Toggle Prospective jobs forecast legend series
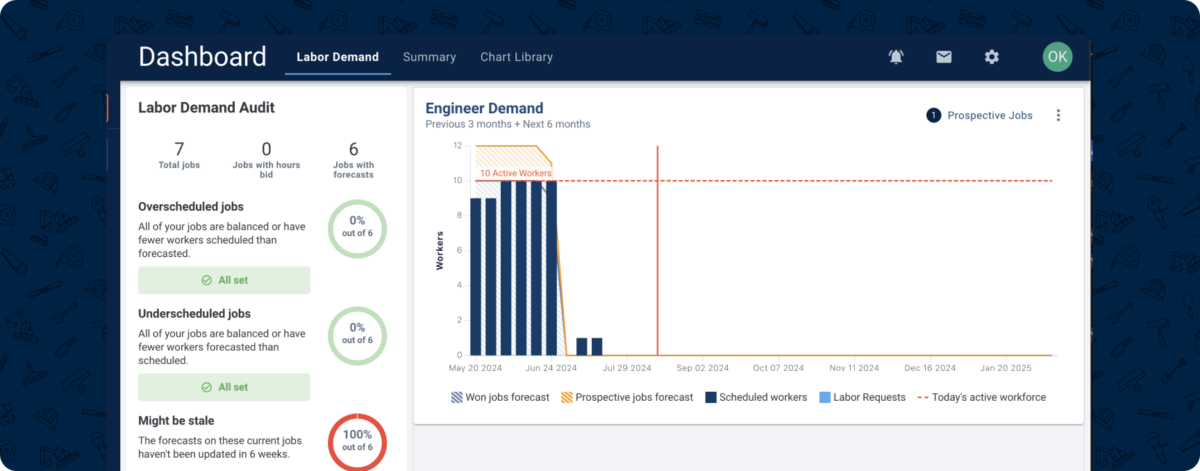This screenshot has width=1200, height=471. point(627,397)
